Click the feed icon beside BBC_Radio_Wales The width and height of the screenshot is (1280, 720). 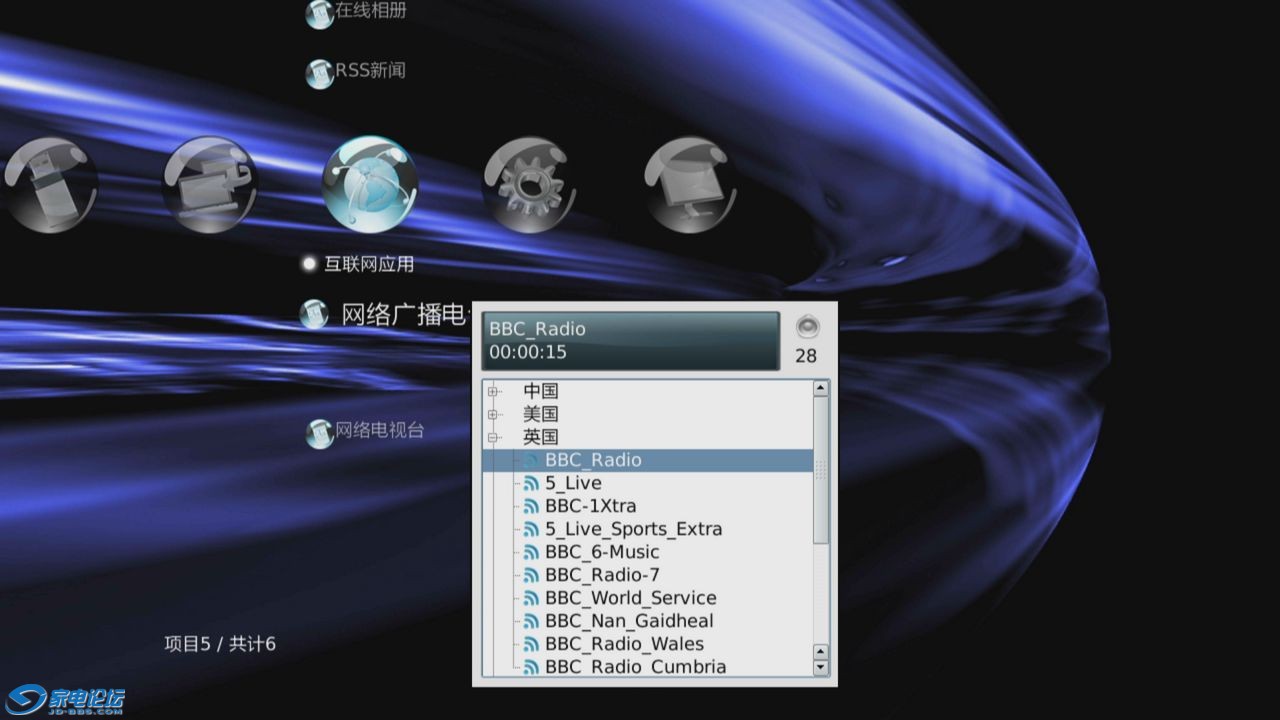[x=531, y=645]
